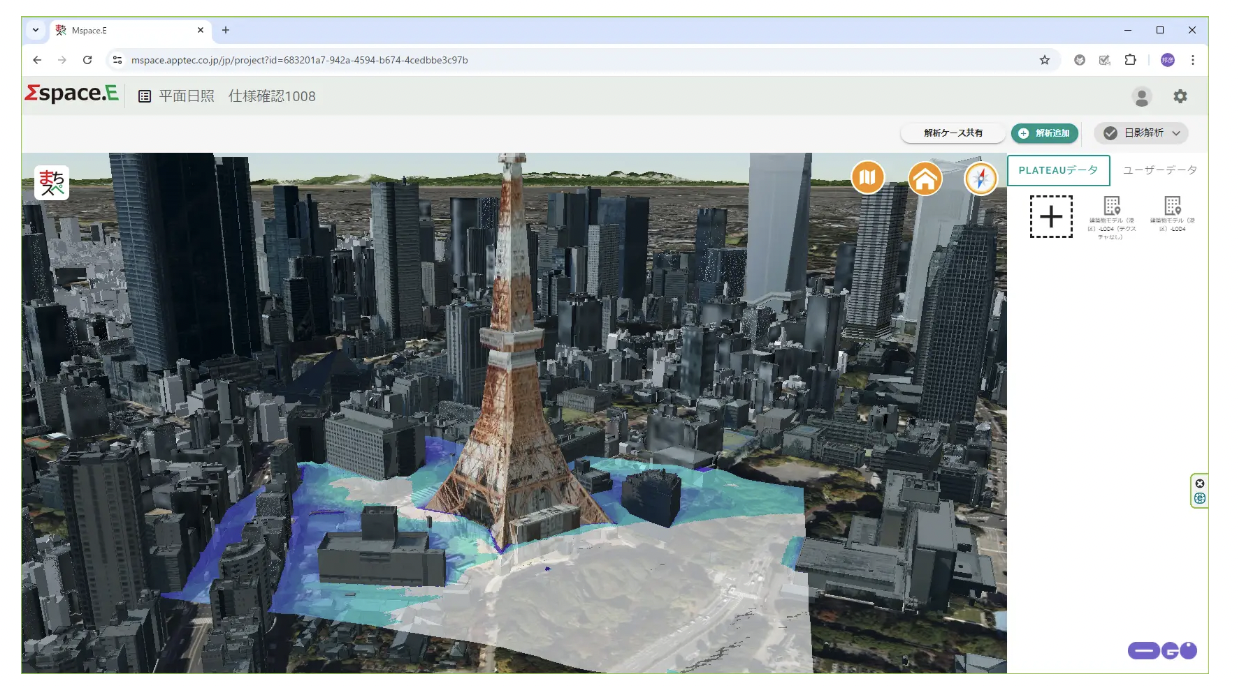Click the 解析追加 button

click(x=1044, y=133)
